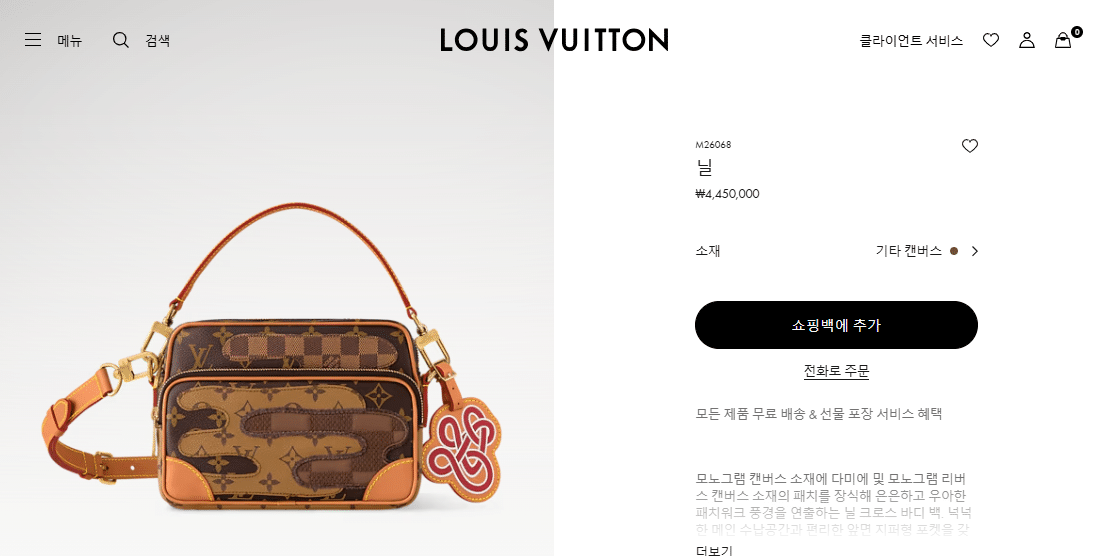This screenshot has width=1095, height=556.
Task: Open the shopping bag icon
Action: click(1062, 41)
